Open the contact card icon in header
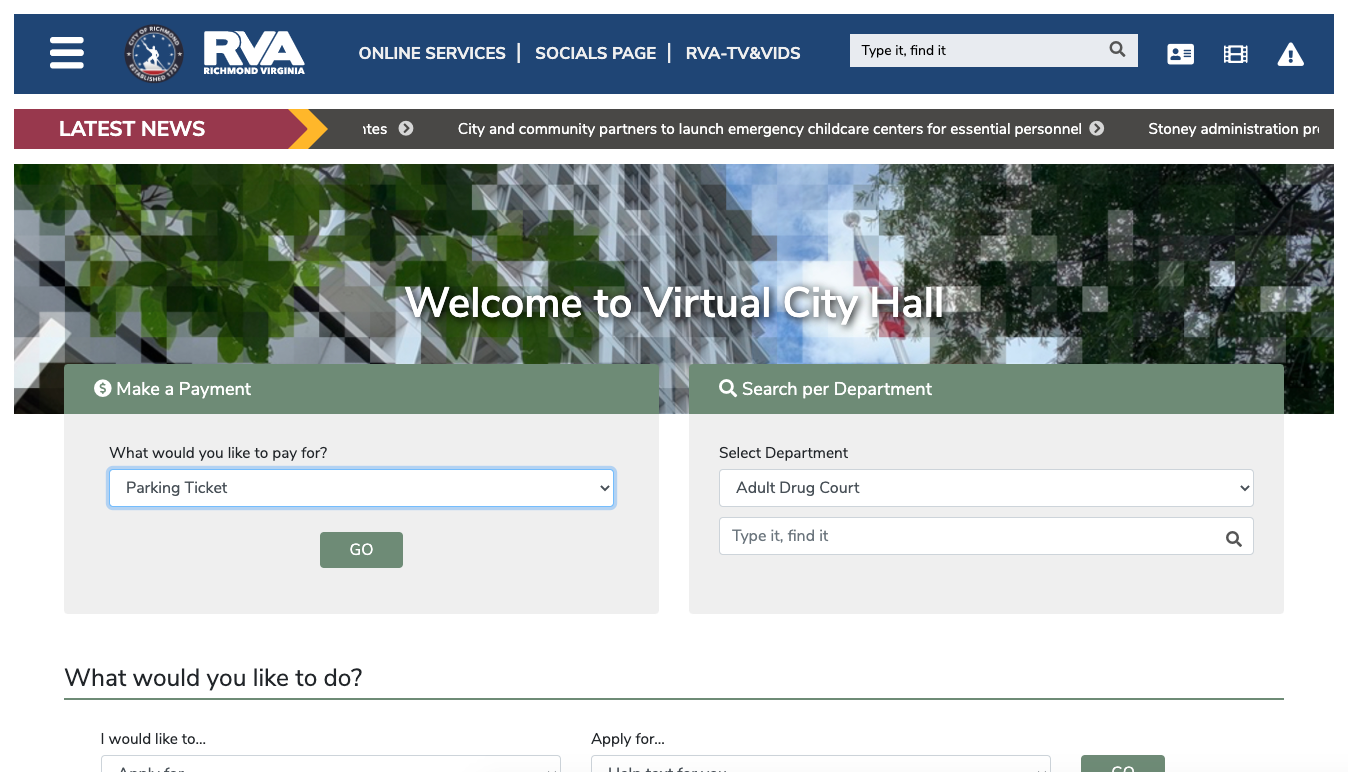Viewport: 1348px width, 772px height. (x=1180, y=55)
